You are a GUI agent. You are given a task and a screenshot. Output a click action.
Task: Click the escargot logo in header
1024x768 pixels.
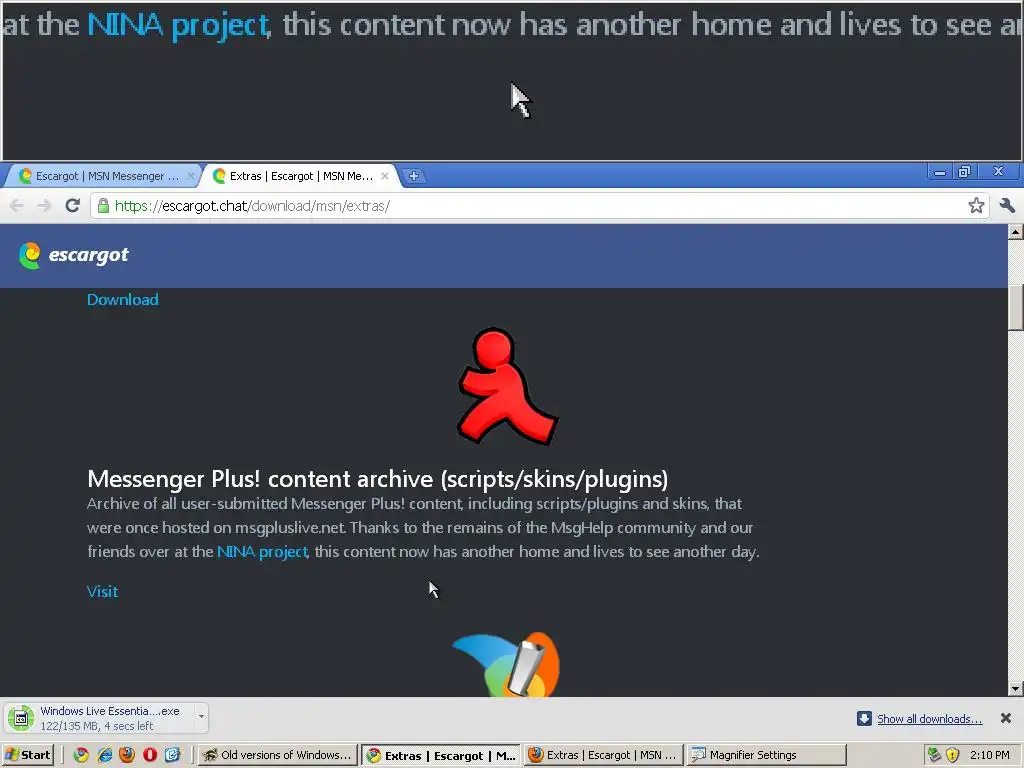74,255
